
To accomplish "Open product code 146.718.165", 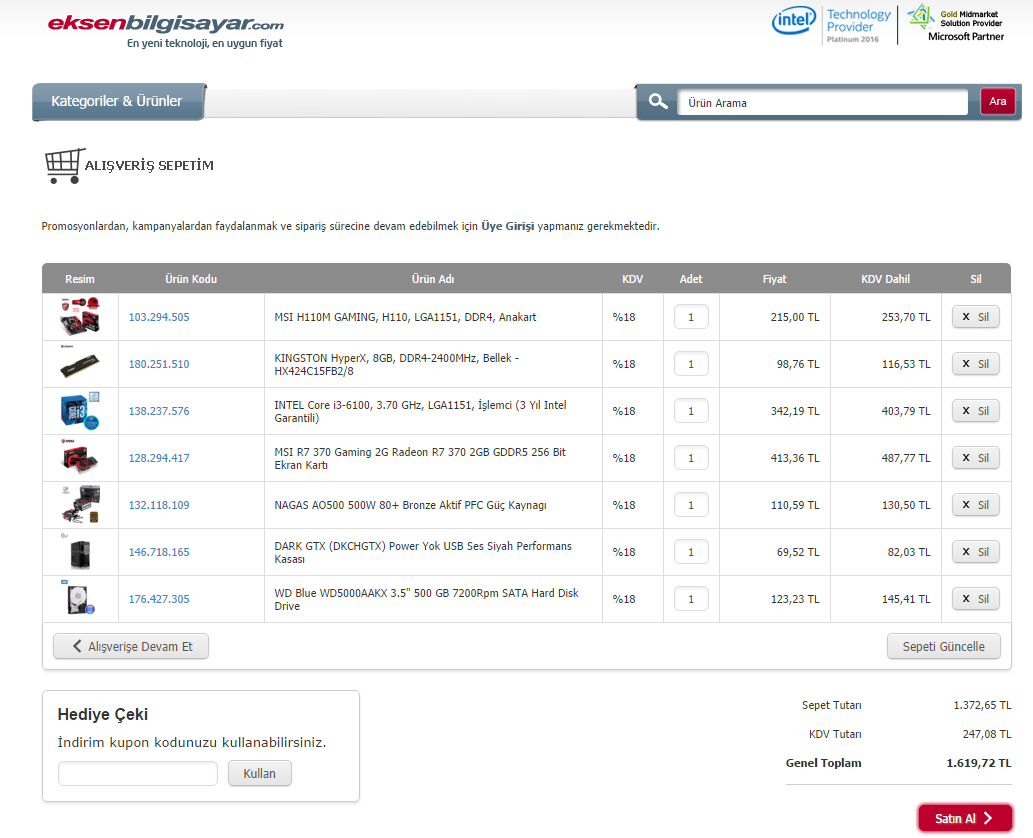I will 159,552.
